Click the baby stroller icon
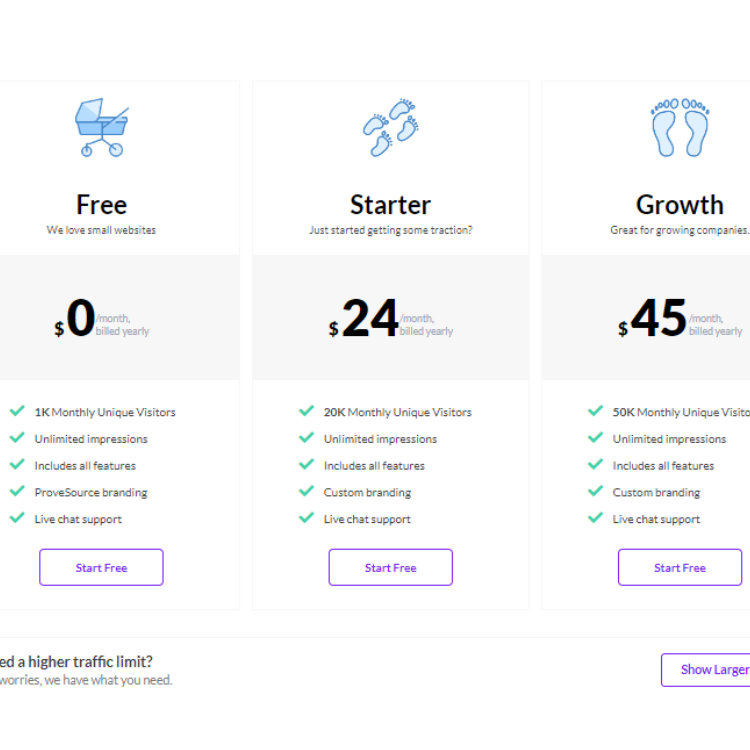Screen dimensions: 750x750 101,127
